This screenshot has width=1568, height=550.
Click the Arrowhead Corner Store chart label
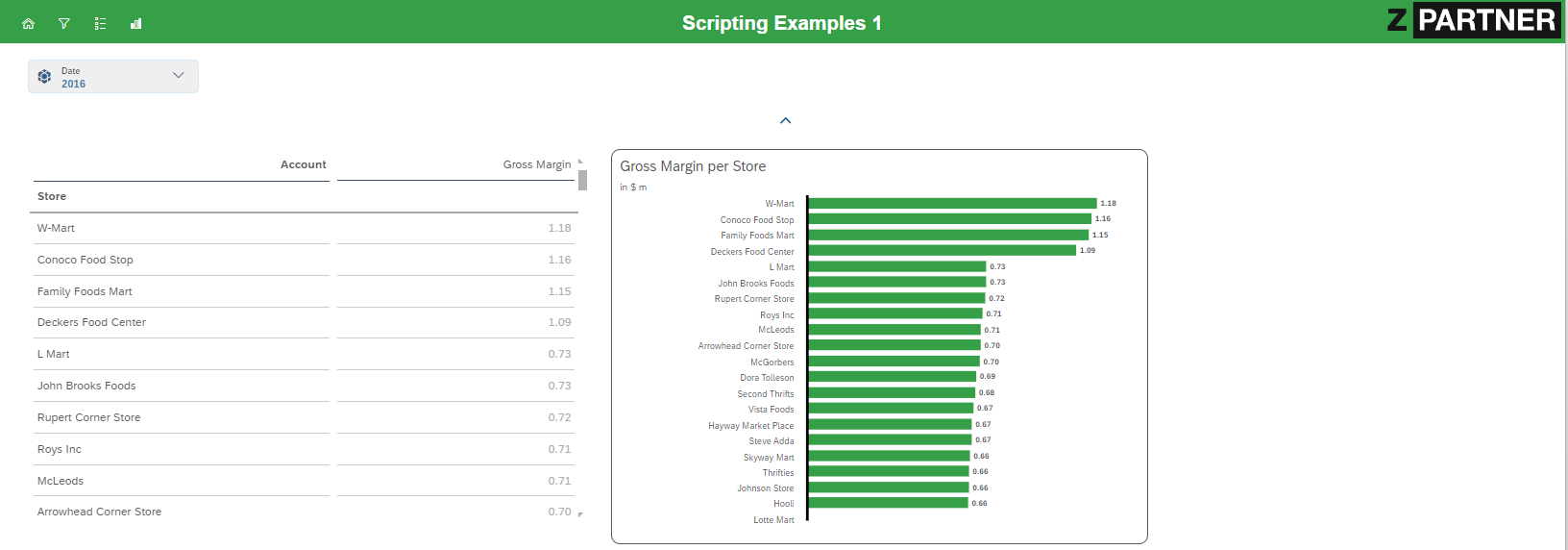point(747,346)
